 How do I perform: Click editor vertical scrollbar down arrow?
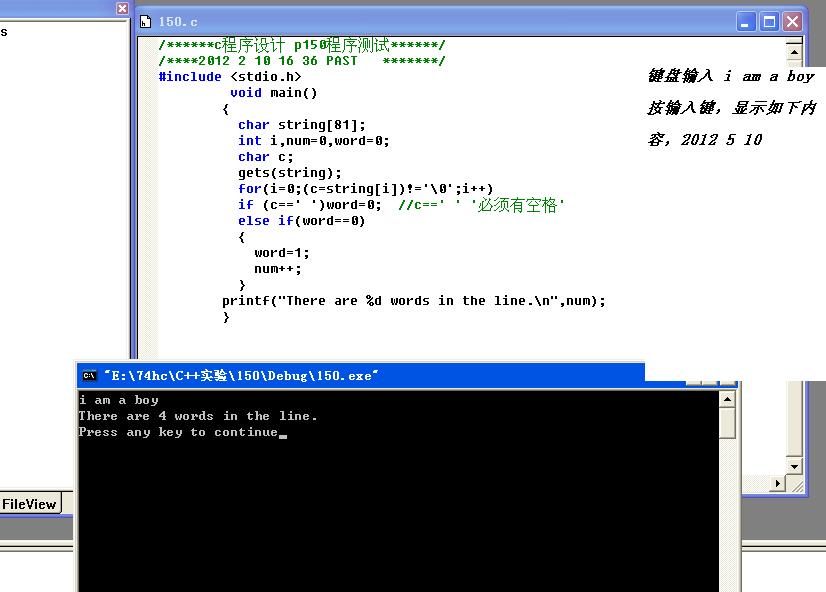pos(794,466)
